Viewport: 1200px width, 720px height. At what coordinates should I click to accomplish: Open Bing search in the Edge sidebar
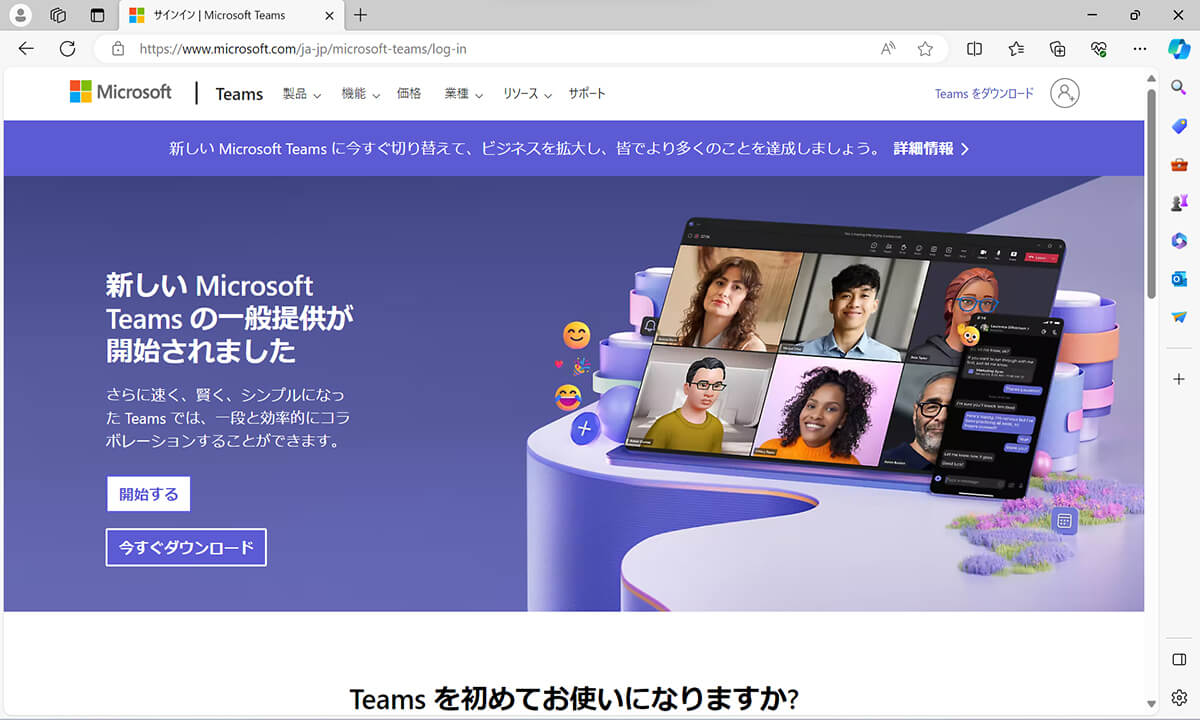point(1179,87)
